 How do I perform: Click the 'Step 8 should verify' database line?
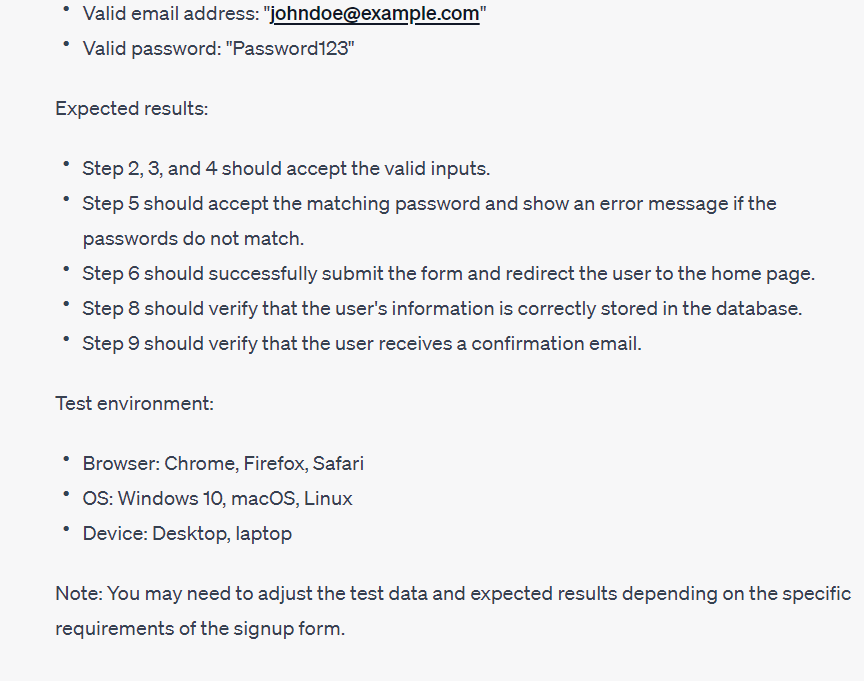[442, 309]
